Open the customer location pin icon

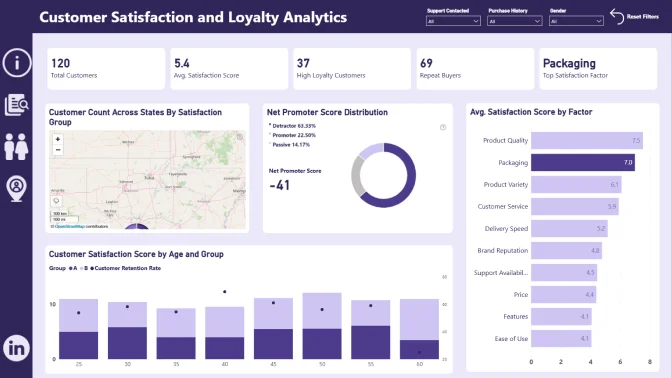(16, 188)
